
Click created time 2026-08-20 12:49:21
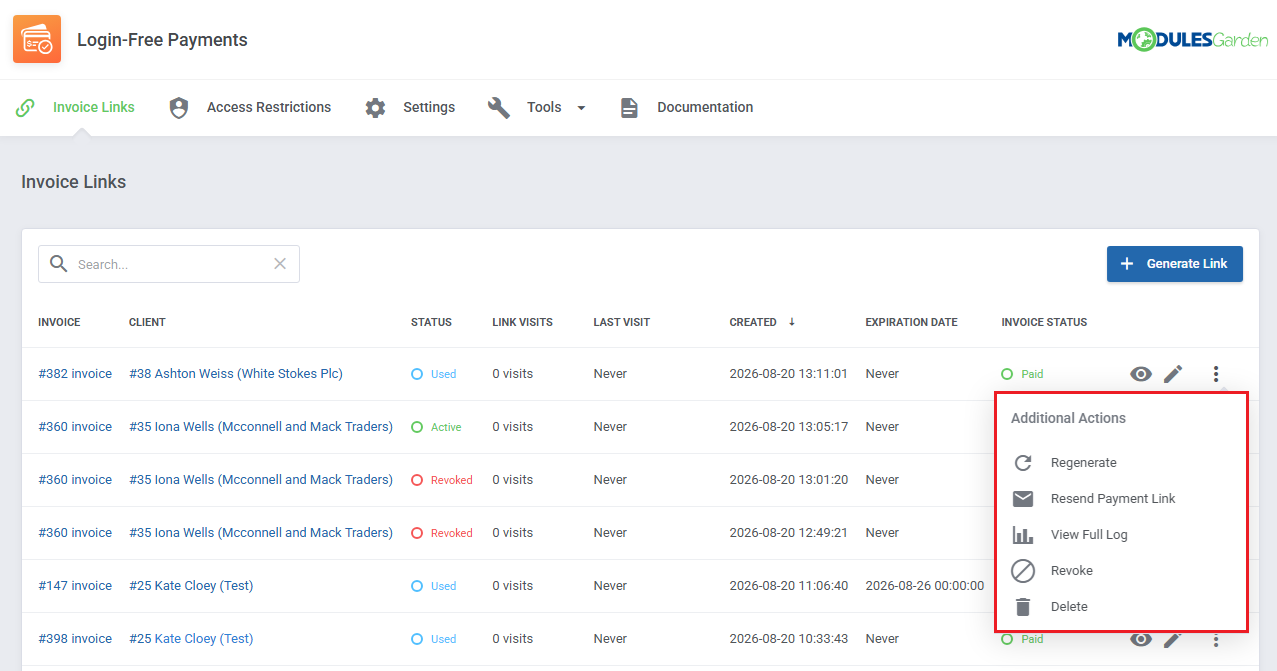[789, 533]
